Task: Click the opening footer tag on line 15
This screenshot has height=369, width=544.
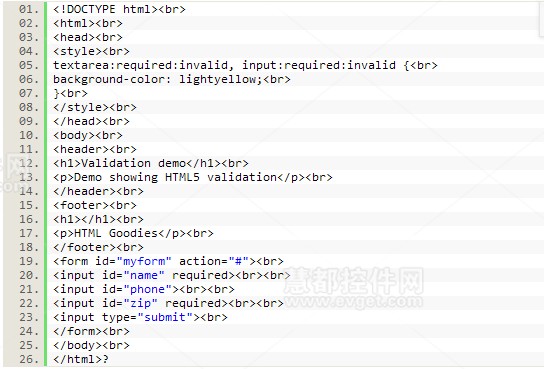Action: point(77,205)
